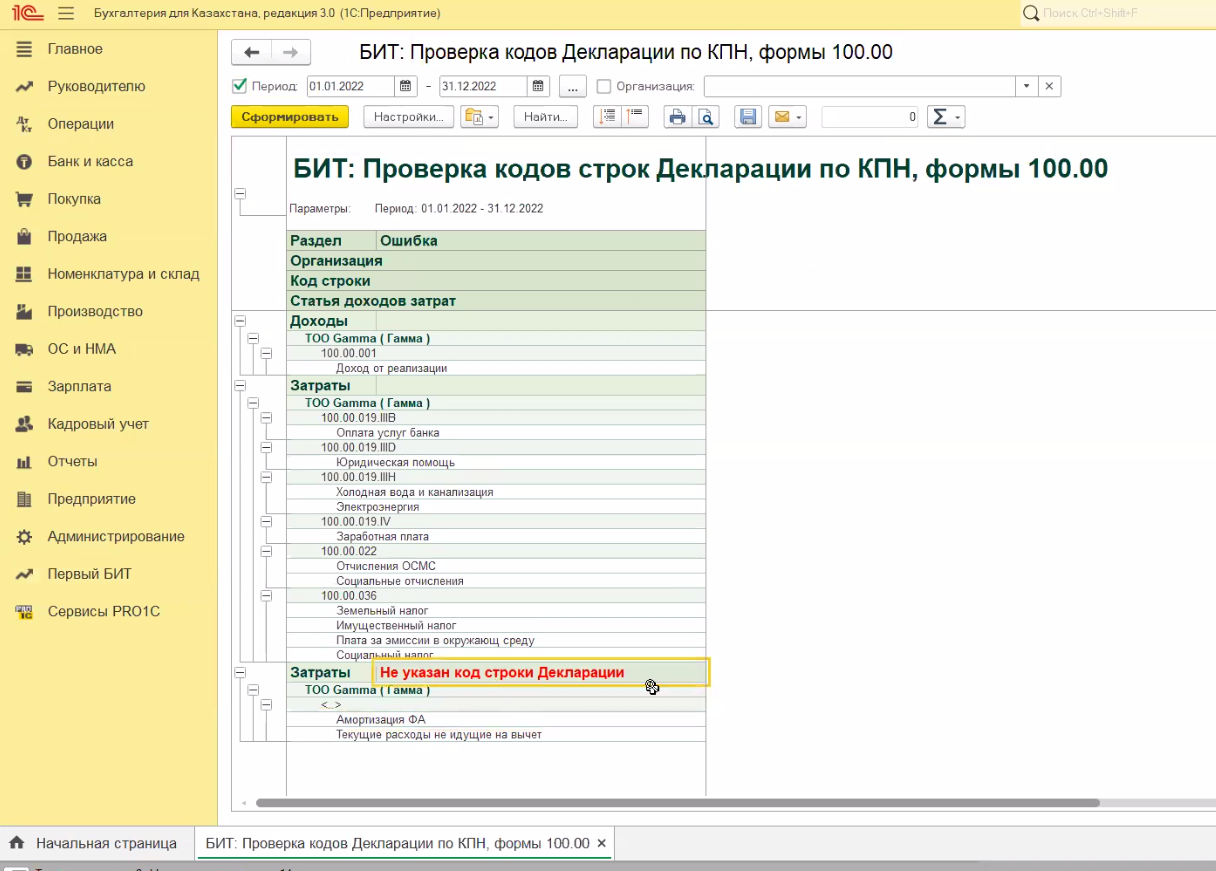Click the print report icon
The image size is (1216, 871).
(x=677, y=117)
